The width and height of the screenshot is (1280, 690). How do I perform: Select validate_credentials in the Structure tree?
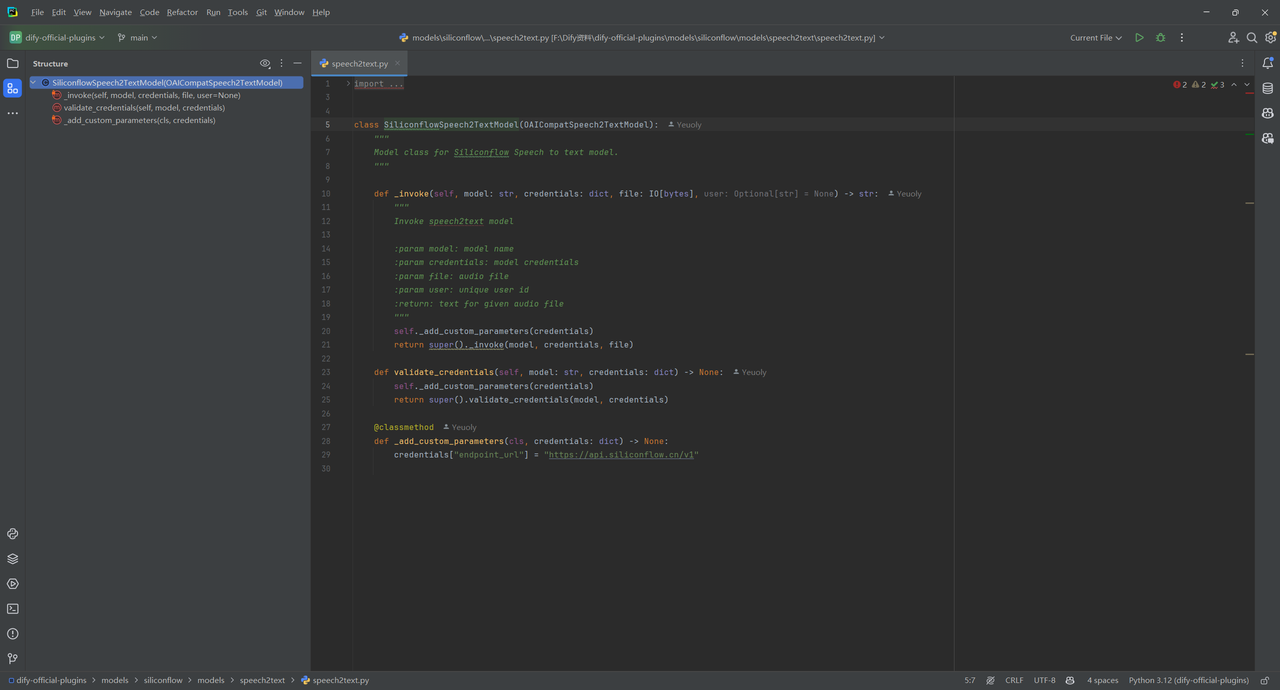[144, 108]
